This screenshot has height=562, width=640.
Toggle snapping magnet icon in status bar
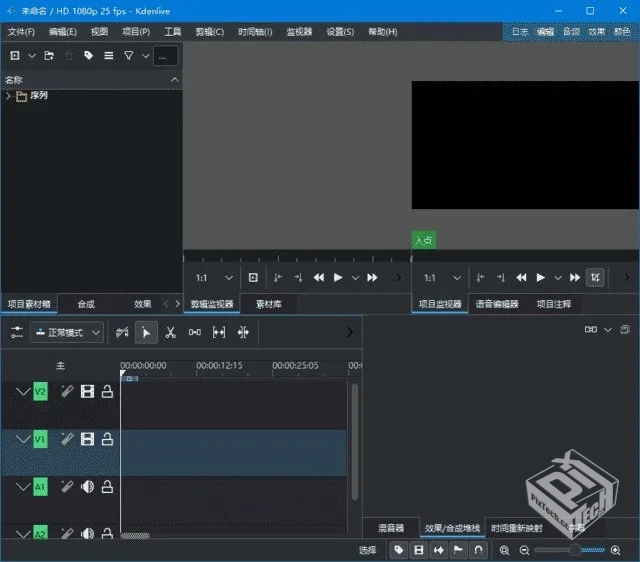[x=478, y=550]
